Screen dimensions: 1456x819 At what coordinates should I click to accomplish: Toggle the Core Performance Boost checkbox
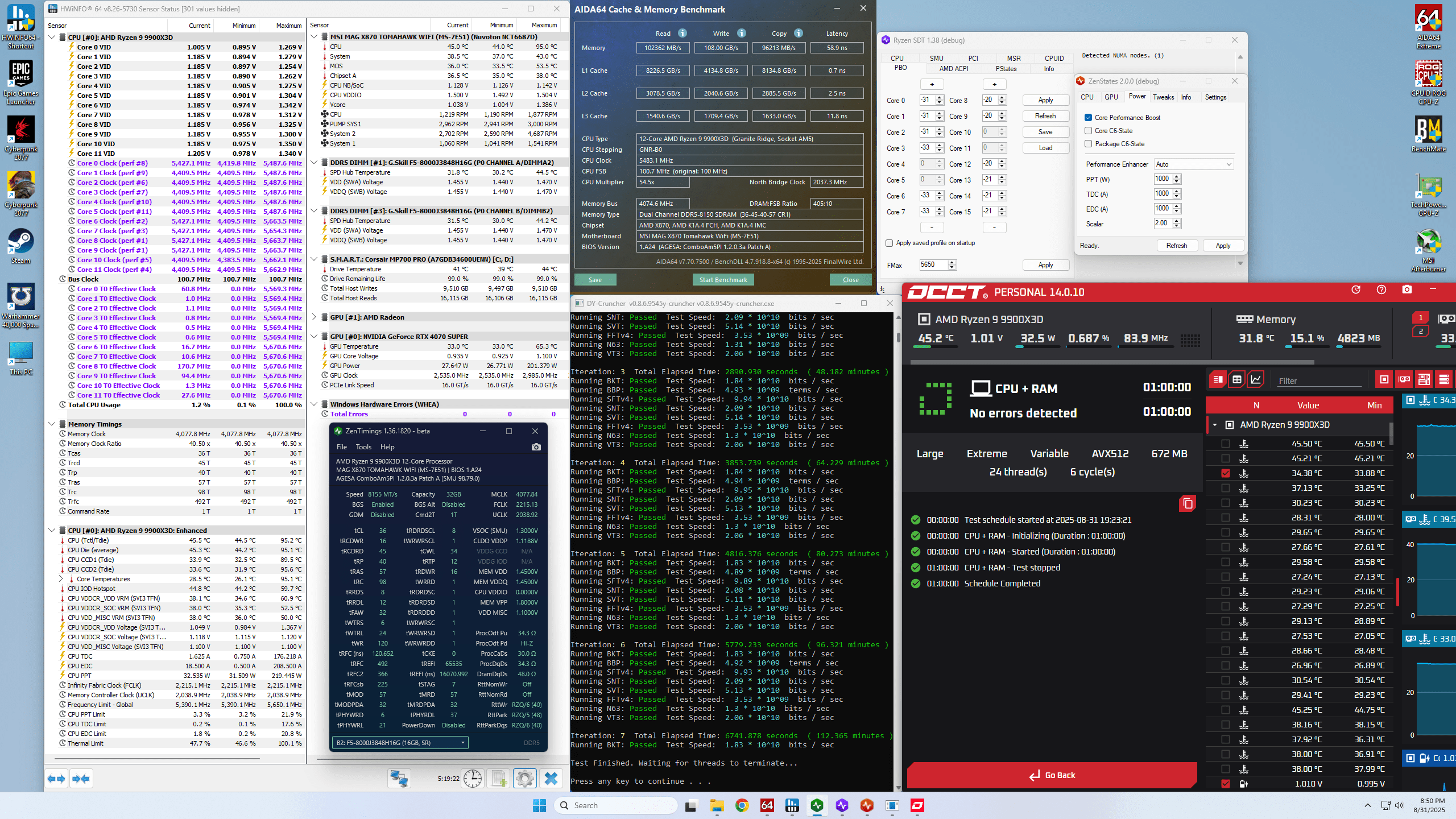pos(1088,118)
